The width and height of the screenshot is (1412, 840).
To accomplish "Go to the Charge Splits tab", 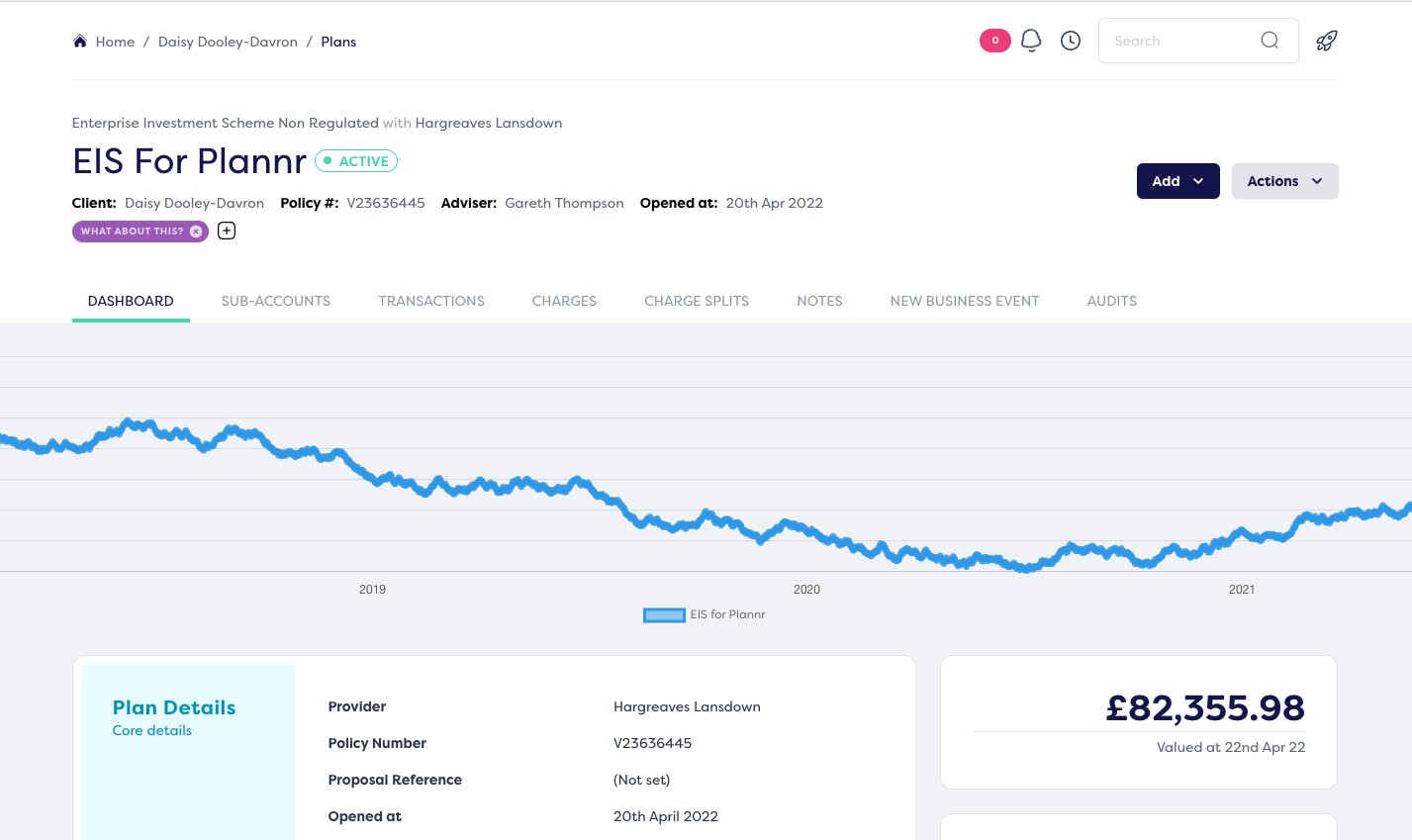I will tap(697, 301).
